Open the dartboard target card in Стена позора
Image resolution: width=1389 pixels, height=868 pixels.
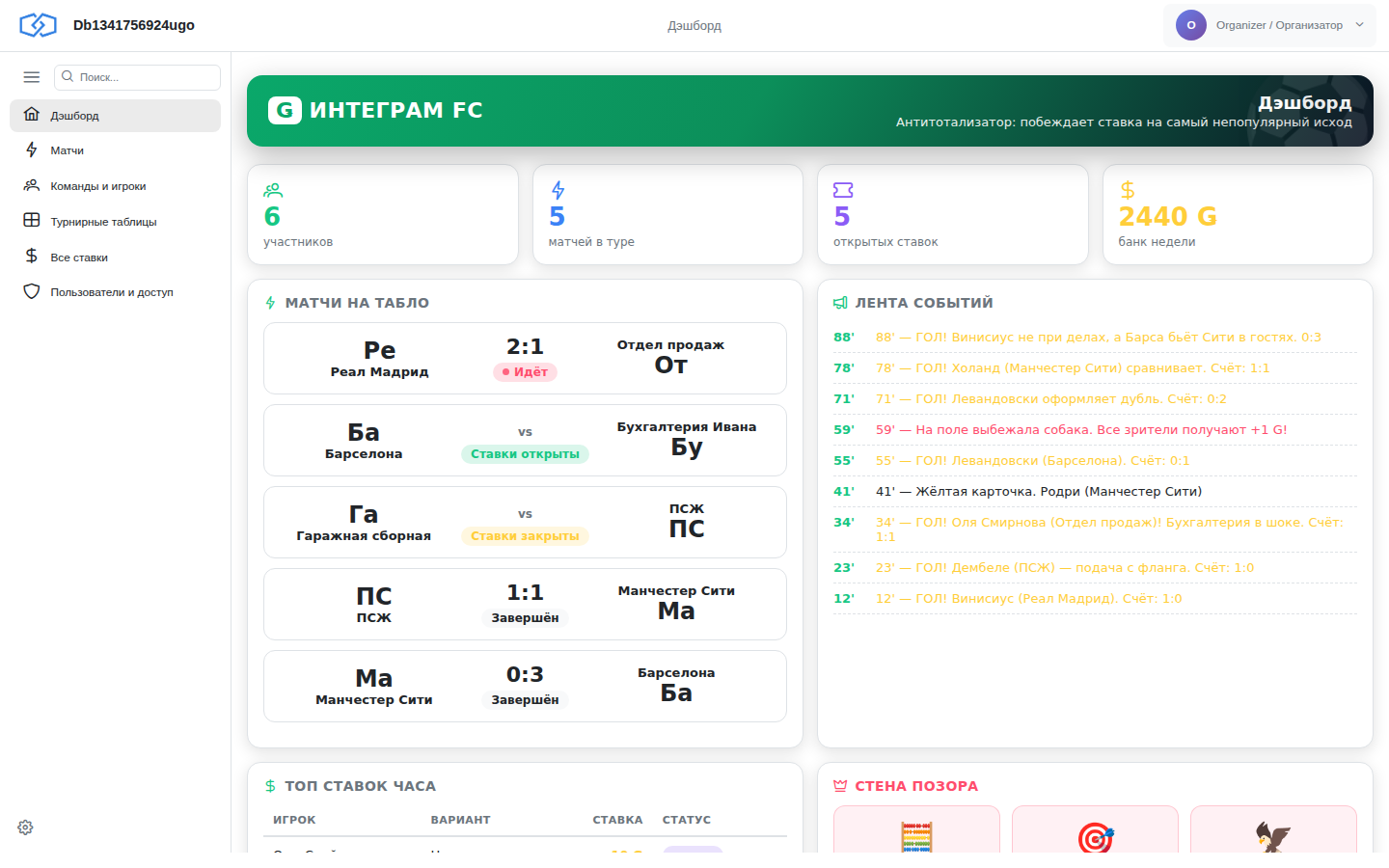(1095, 829)
